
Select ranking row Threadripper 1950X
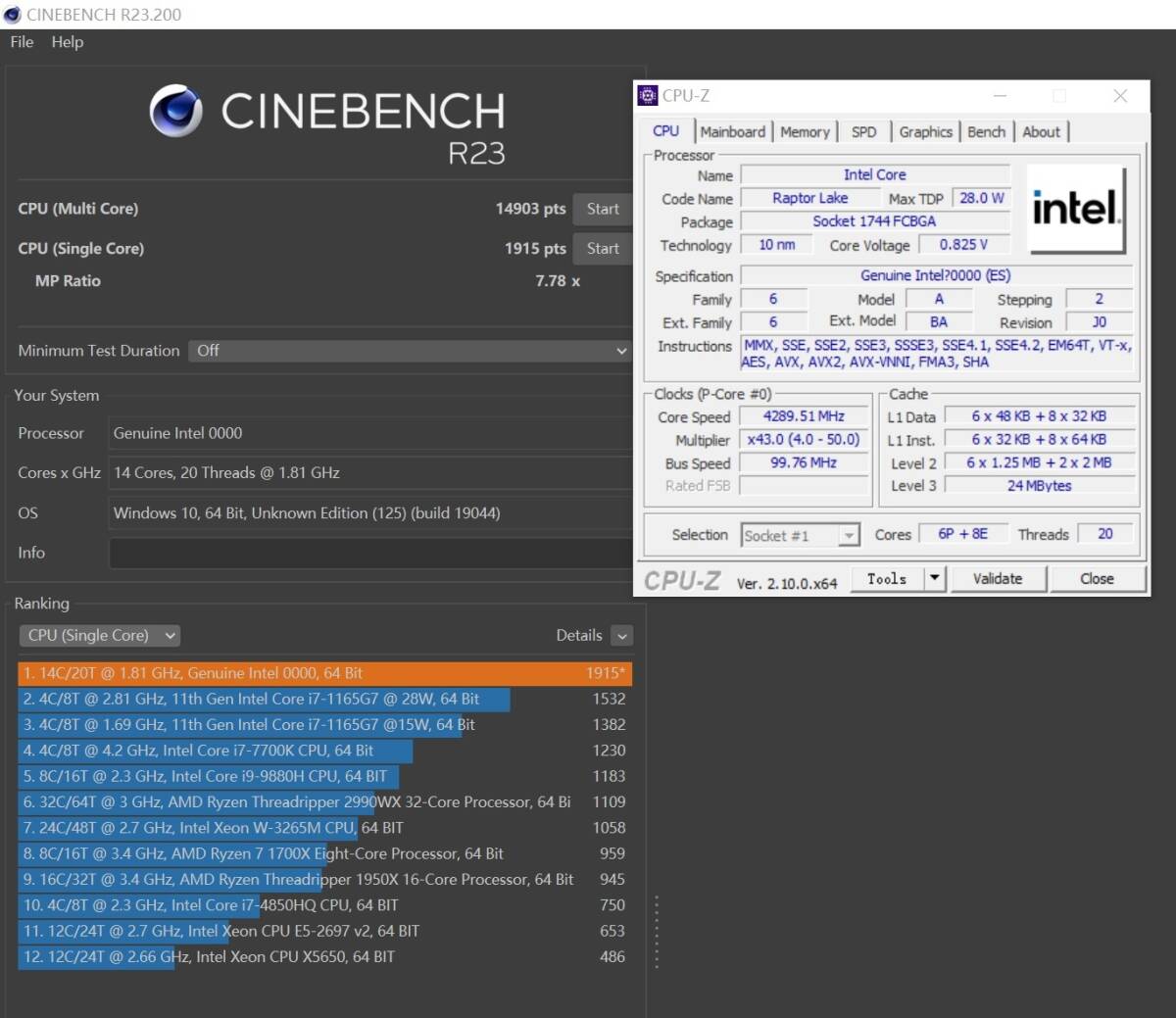[x=324, y=880]
